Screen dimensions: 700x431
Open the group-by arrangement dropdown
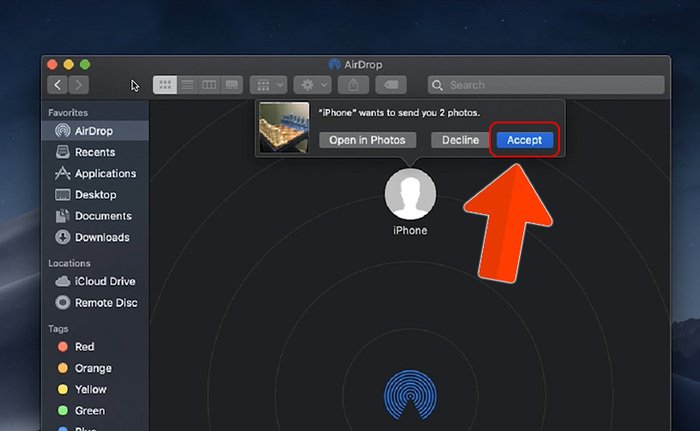click(269, 86)
